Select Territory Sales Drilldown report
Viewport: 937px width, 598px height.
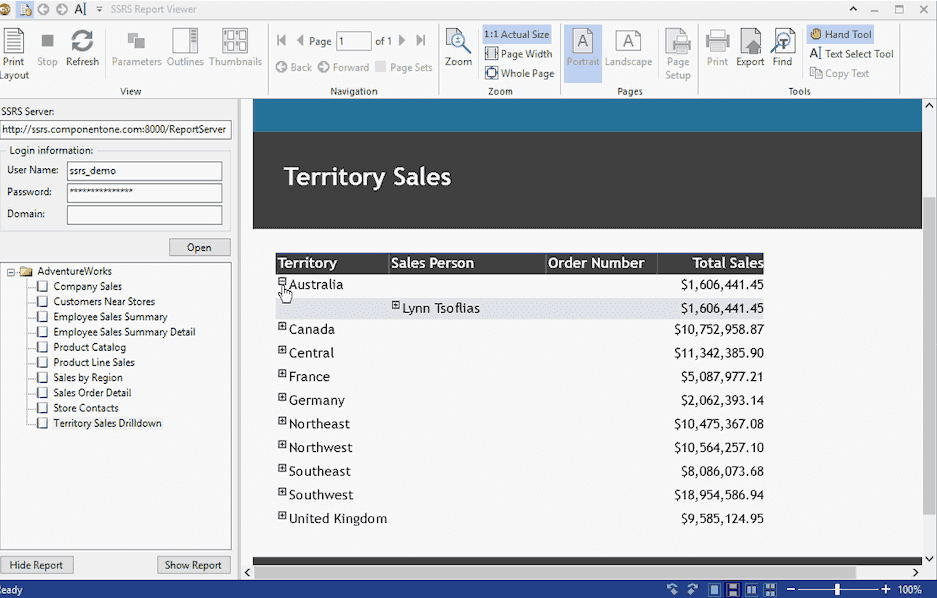click(x=108, y=423)
